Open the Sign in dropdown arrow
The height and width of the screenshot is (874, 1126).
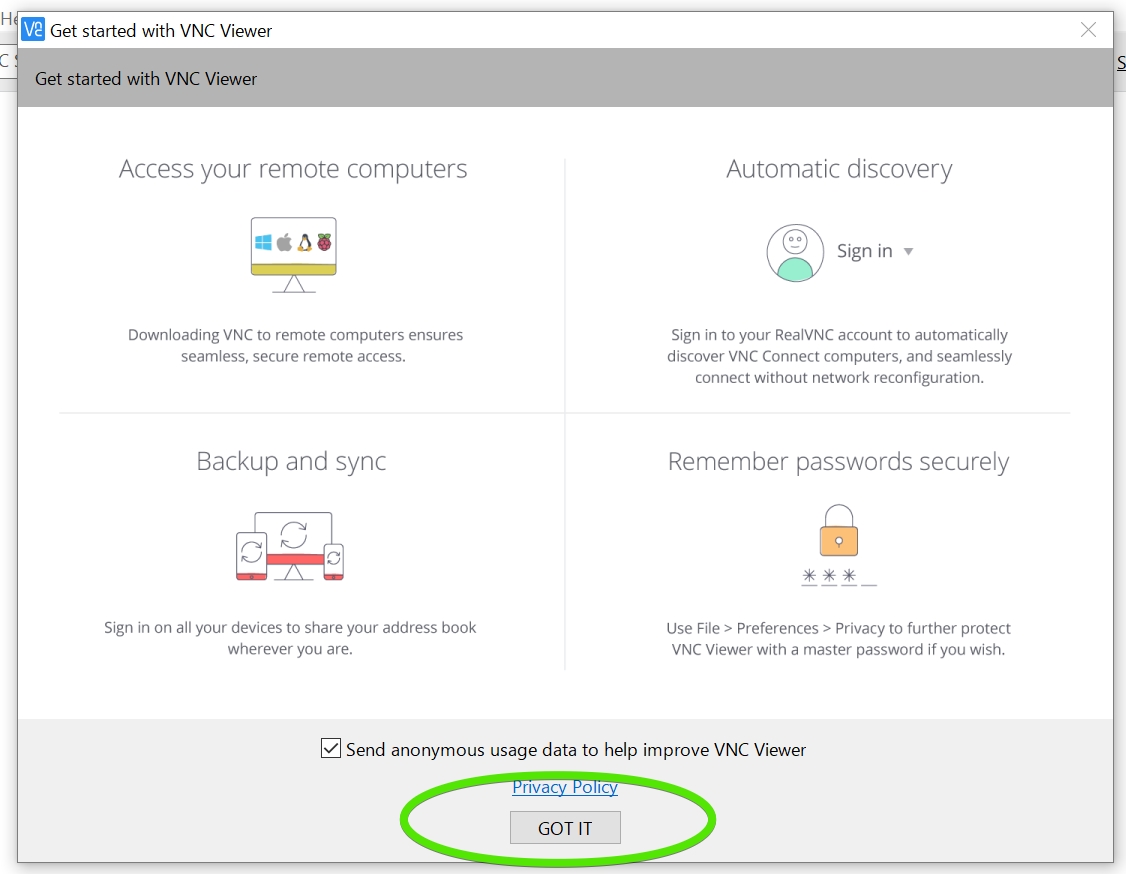point(909,252)
